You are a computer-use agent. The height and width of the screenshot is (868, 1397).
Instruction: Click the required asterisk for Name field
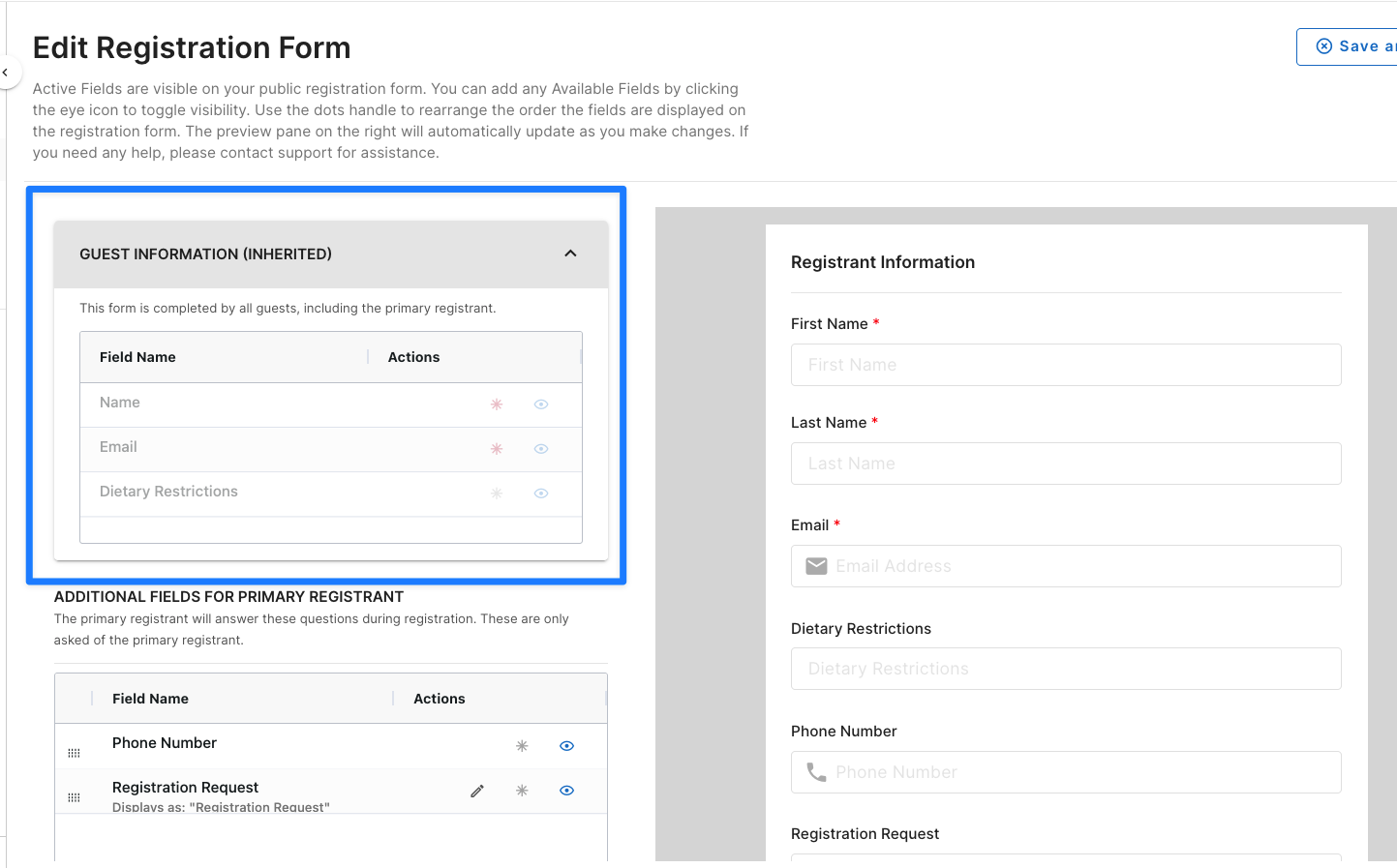tap(497, 404)
